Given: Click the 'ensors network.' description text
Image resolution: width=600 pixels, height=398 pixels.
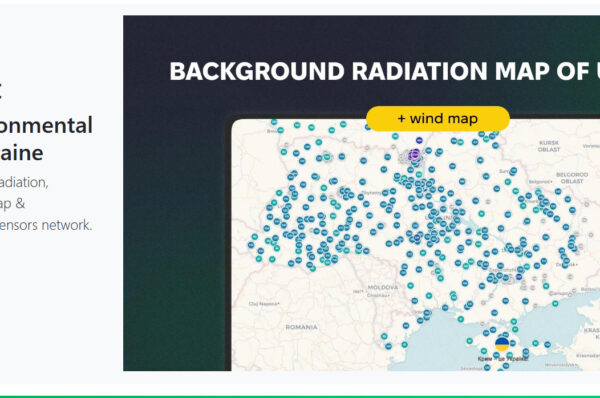Looking at the screenshot, I should pyautogui.click(x=46, y=225).
